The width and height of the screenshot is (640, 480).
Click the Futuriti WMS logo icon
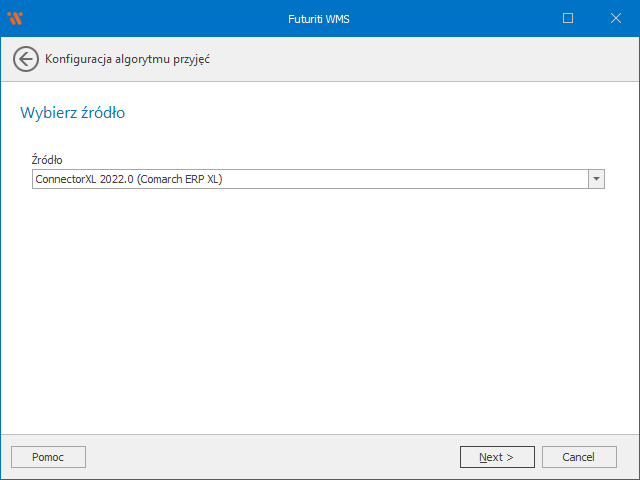click(x=15, y=18)
